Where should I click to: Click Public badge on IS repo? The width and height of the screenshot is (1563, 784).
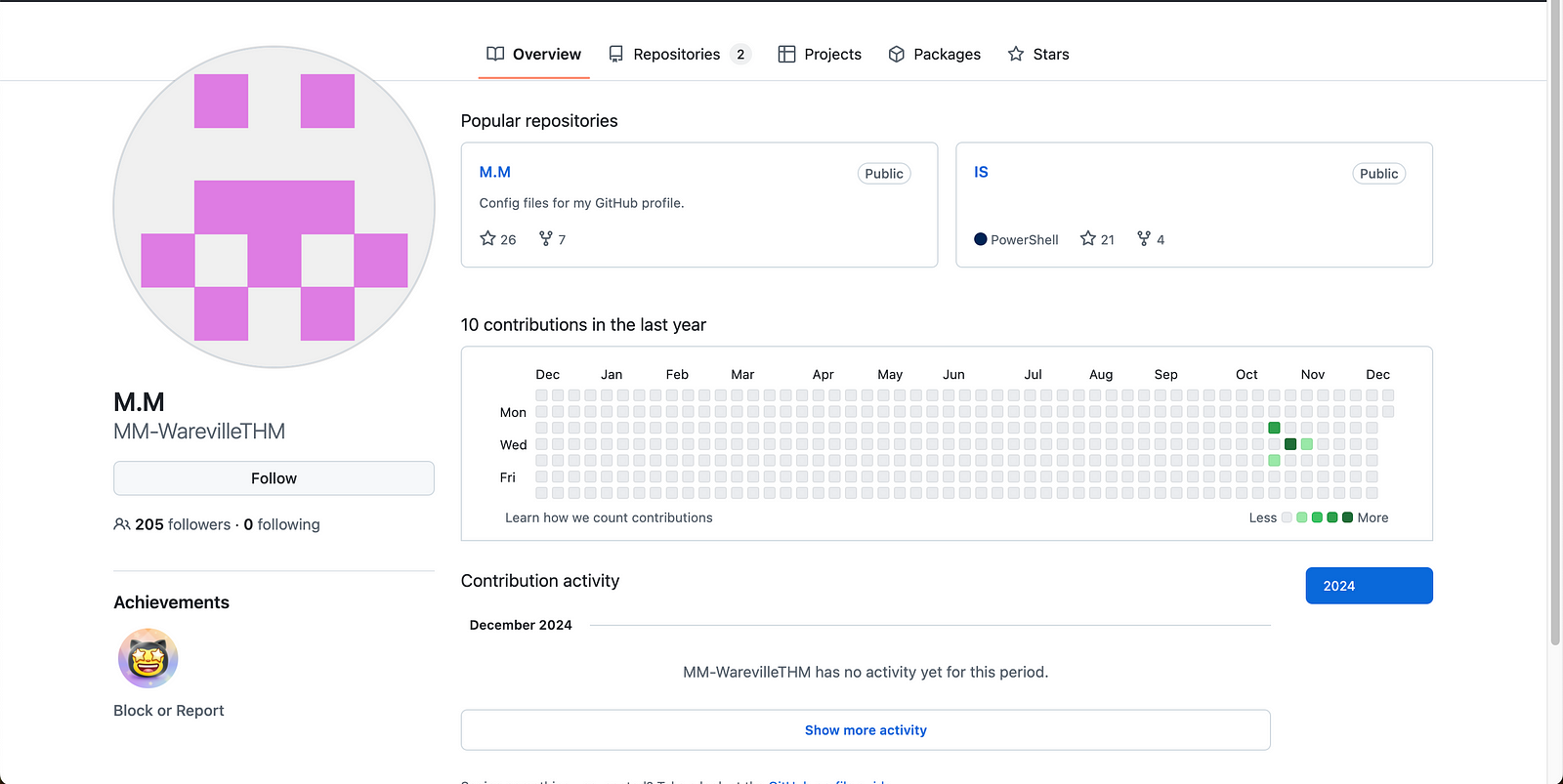coord(1378,174)
